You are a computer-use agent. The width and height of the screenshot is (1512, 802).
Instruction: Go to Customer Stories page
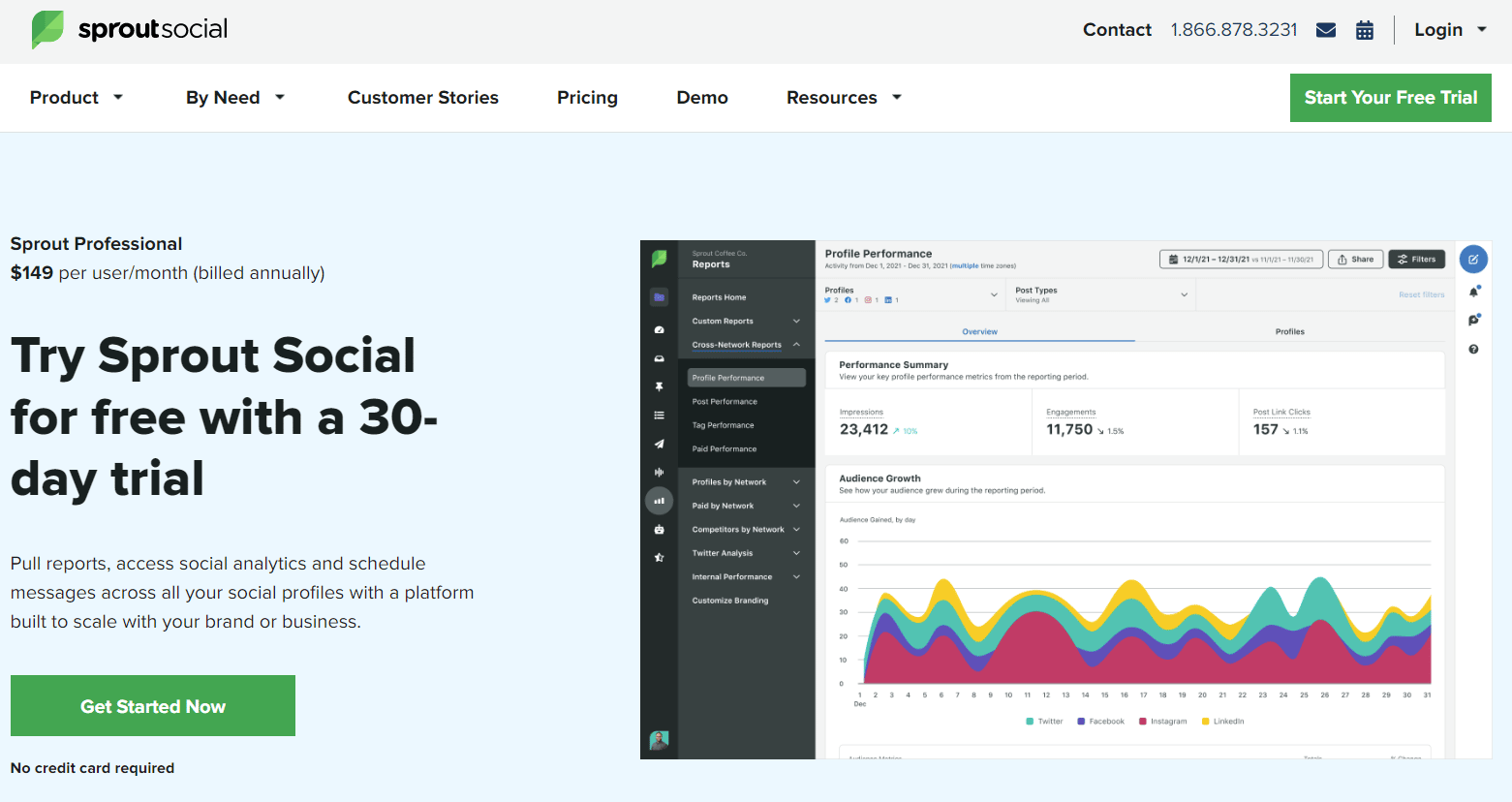tap(423, 98)
